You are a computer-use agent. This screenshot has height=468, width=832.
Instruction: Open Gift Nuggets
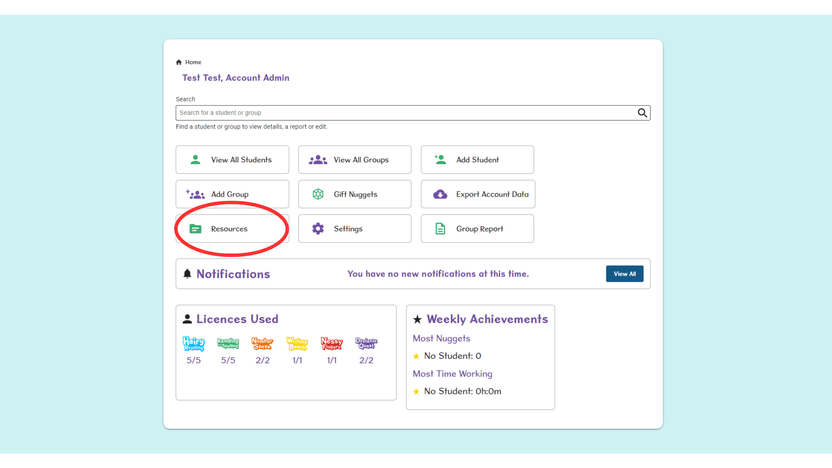[x=354, y=194]
